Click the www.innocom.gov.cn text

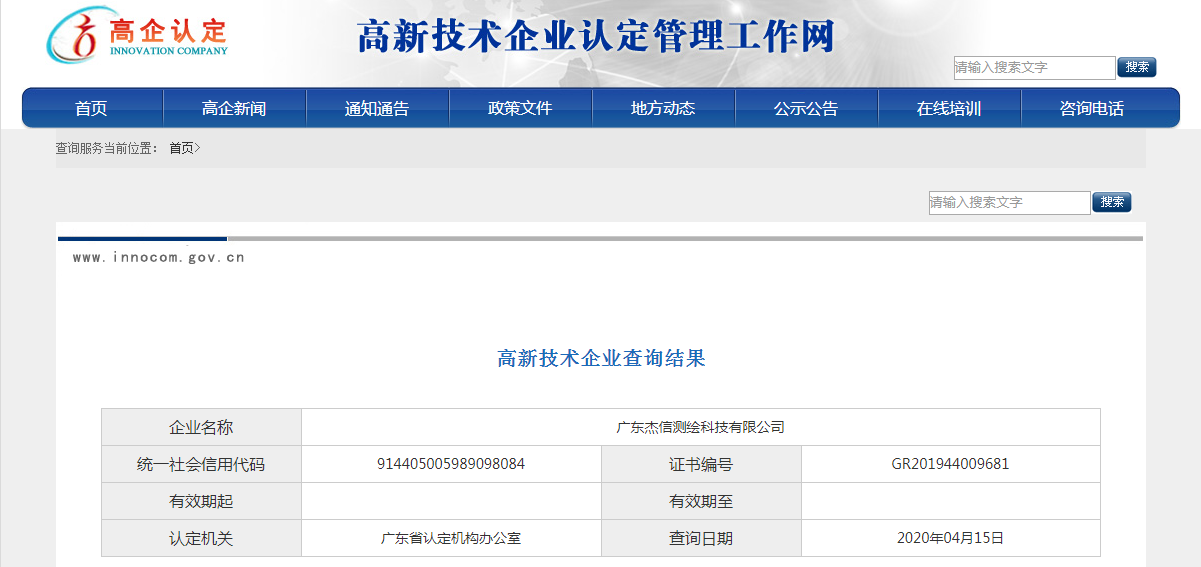click(159, 257)
